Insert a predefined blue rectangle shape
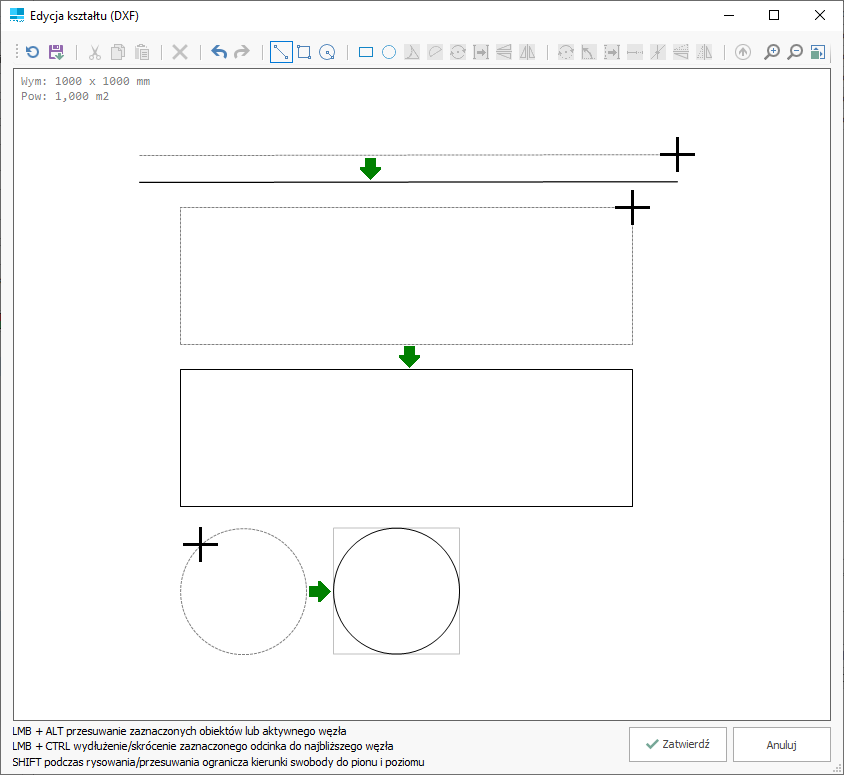844x775 pixels. [365, 52]
